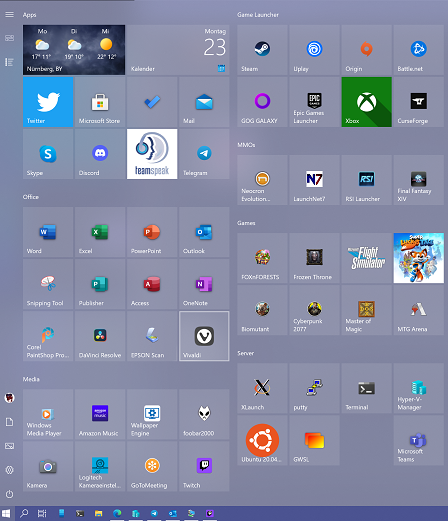
Task: Click the power button in sidebar
Action: [9, 494]
